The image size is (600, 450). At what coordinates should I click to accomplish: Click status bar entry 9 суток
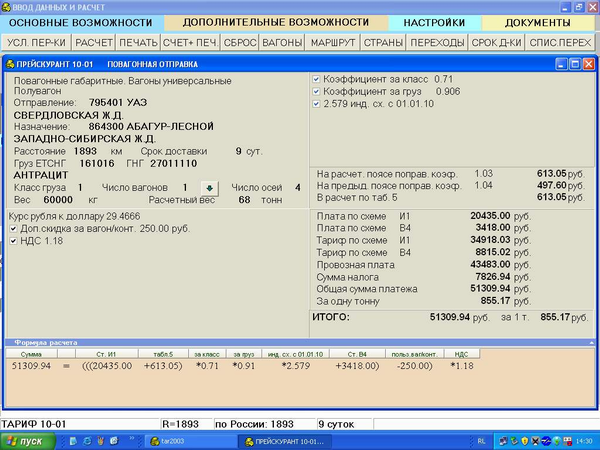pyautogui.click(x=336, y=424)
